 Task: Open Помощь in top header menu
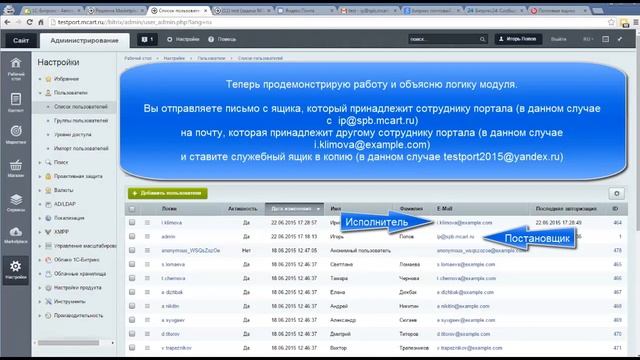pos(222,39)
